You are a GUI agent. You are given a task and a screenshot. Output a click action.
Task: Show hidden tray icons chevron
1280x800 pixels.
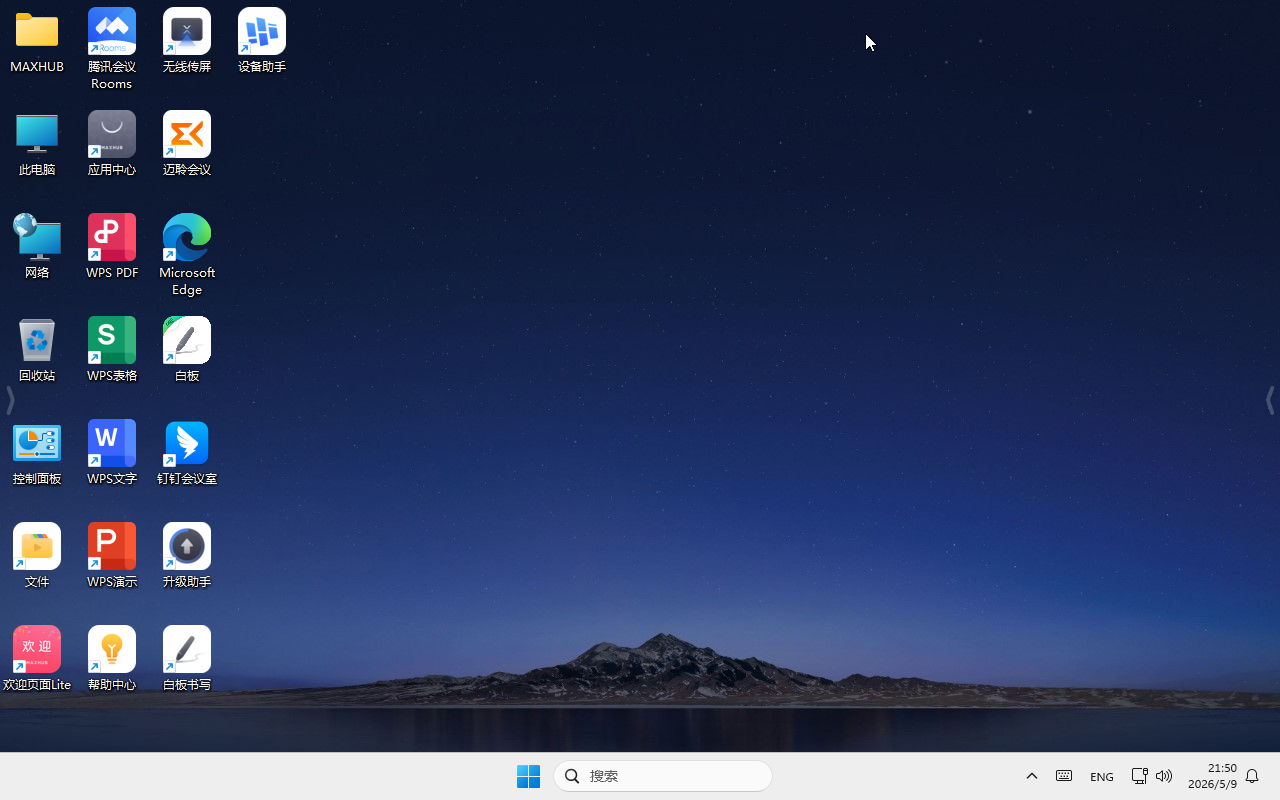coord(1032,776)
